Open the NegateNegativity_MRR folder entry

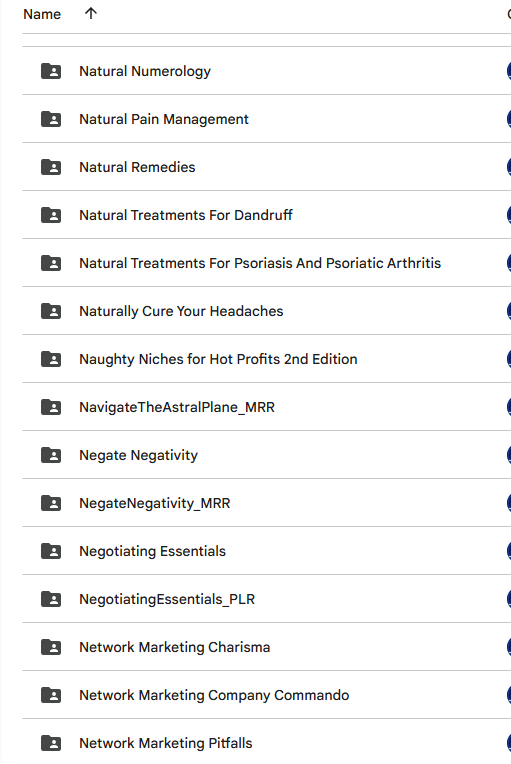click(154, 503)
